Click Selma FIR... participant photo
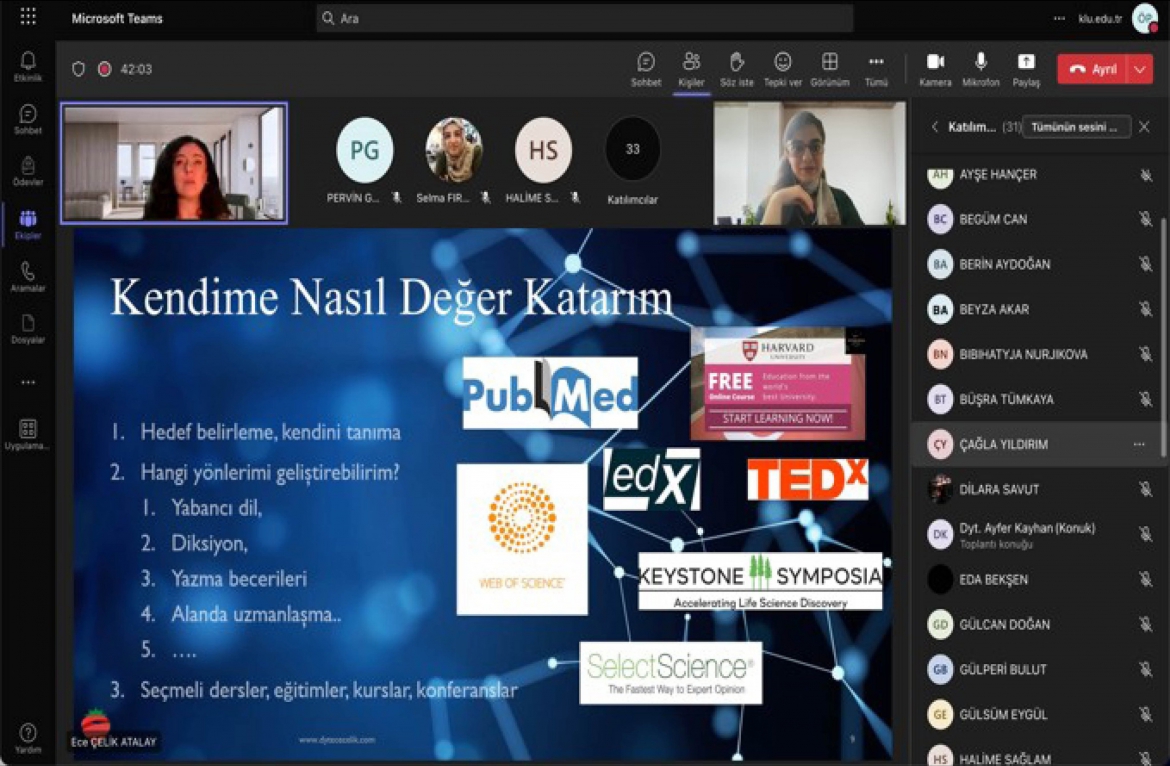The height and width of the screenshot is (766, 1170). (454, 150)
